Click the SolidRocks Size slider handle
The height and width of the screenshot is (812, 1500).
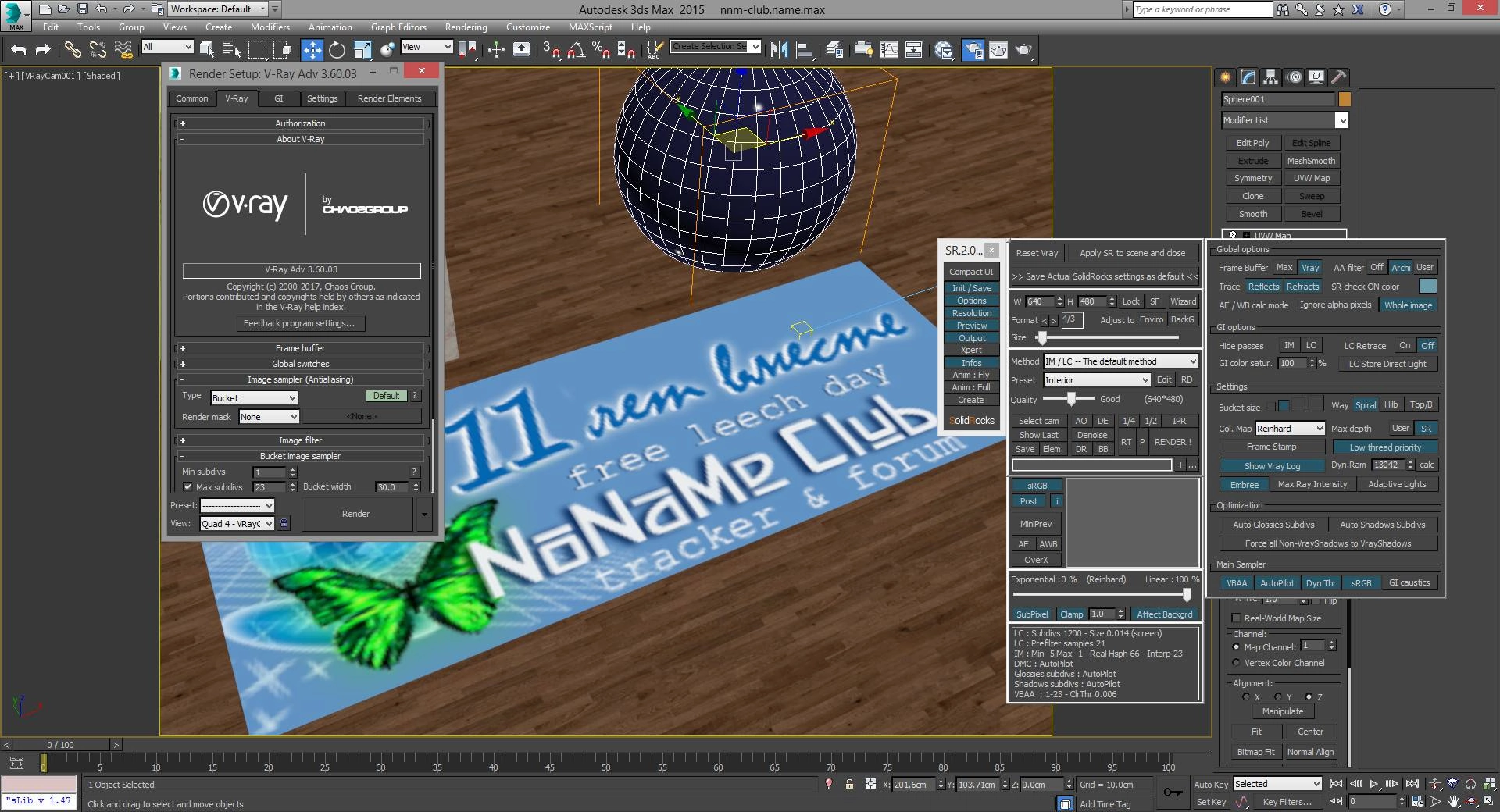pos(1041,337)
